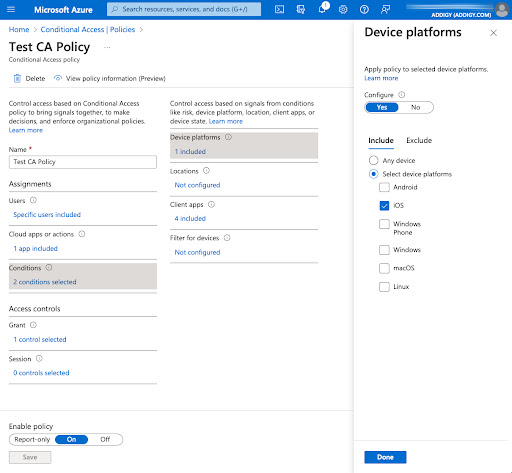Uncheck the iOS platform checkbox
Image resolution: width=512 pixels, height=473 pixels.
[384, 205]
